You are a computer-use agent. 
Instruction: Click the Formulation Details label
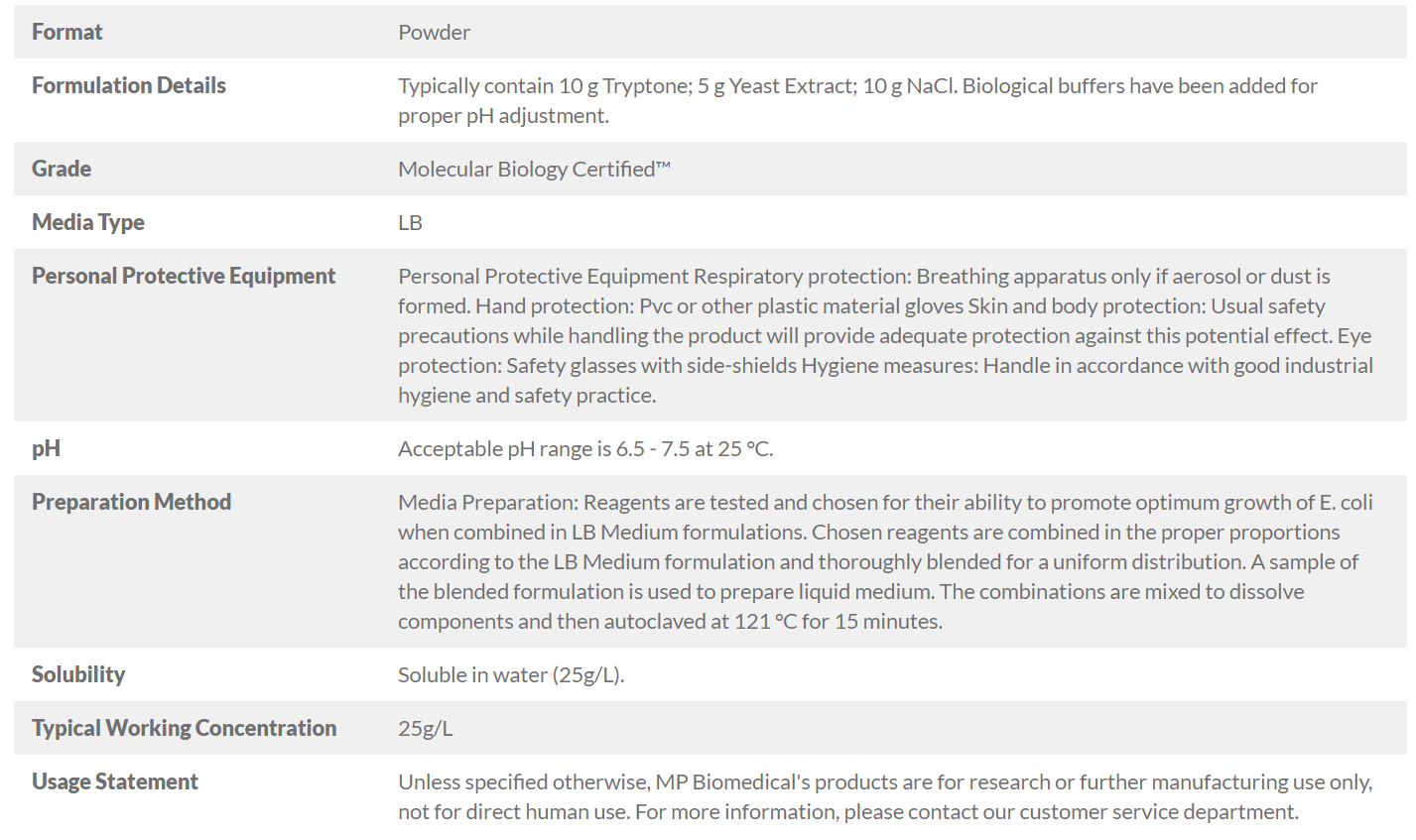[x=129, y=85]
